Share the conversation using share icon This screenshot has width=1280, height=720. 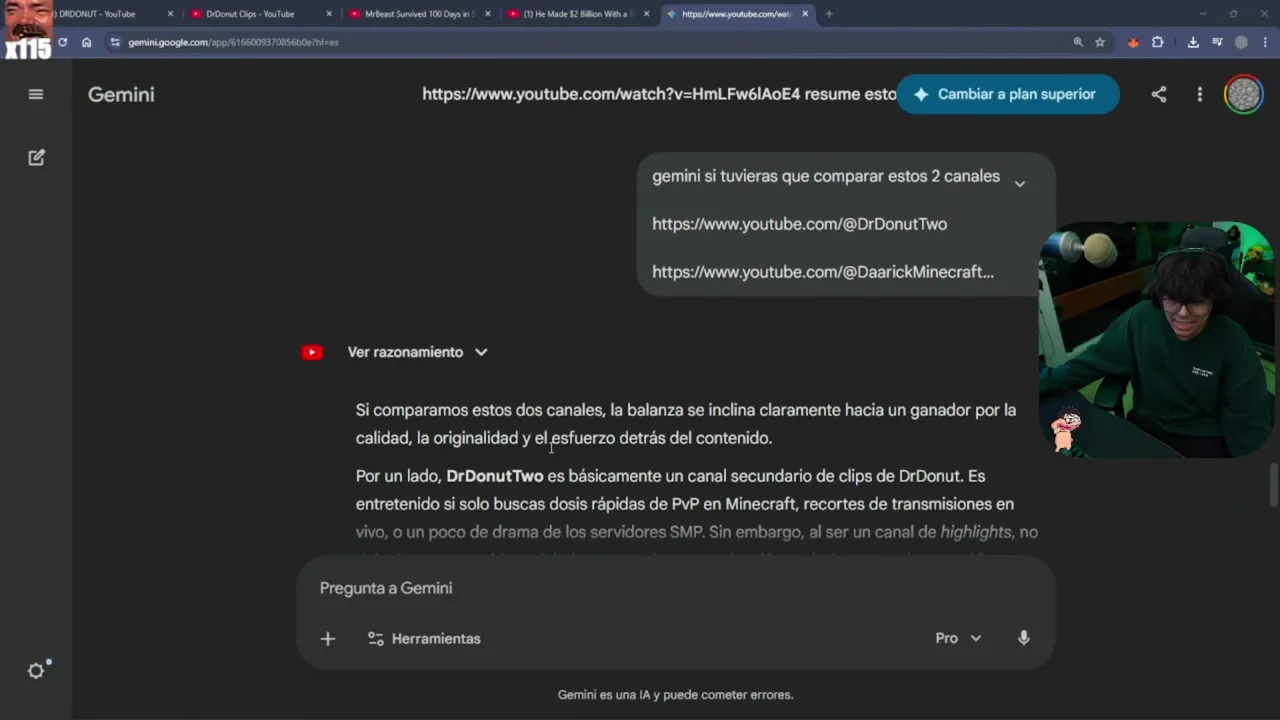1158,94
